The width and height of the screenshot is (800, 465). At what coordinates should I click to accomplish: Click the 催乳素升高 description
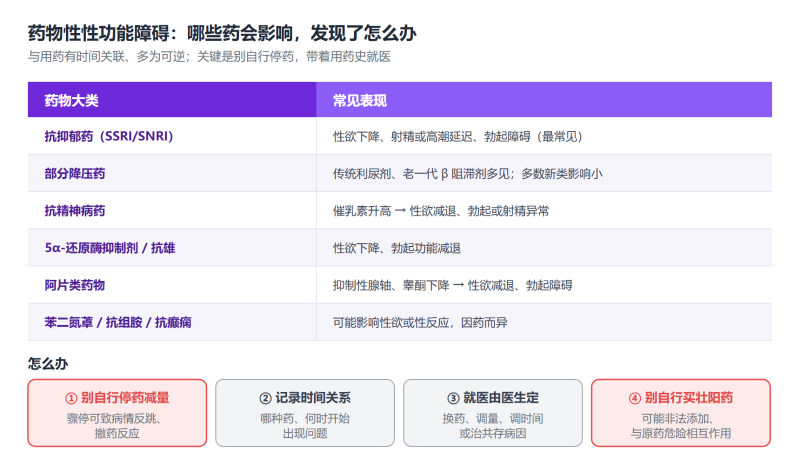pos(441,211)
